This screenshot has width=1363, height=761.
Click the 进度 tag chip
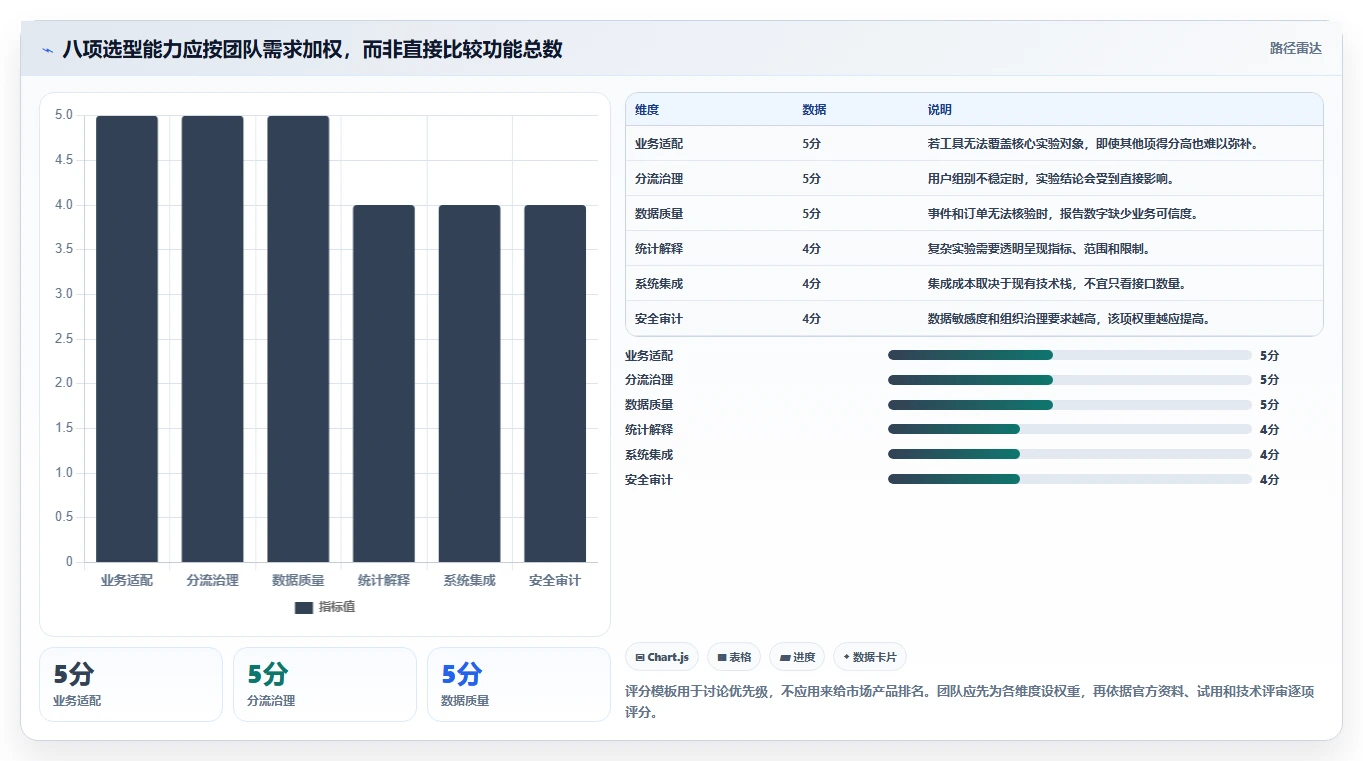pyautogui.click(x=798, y=657)
